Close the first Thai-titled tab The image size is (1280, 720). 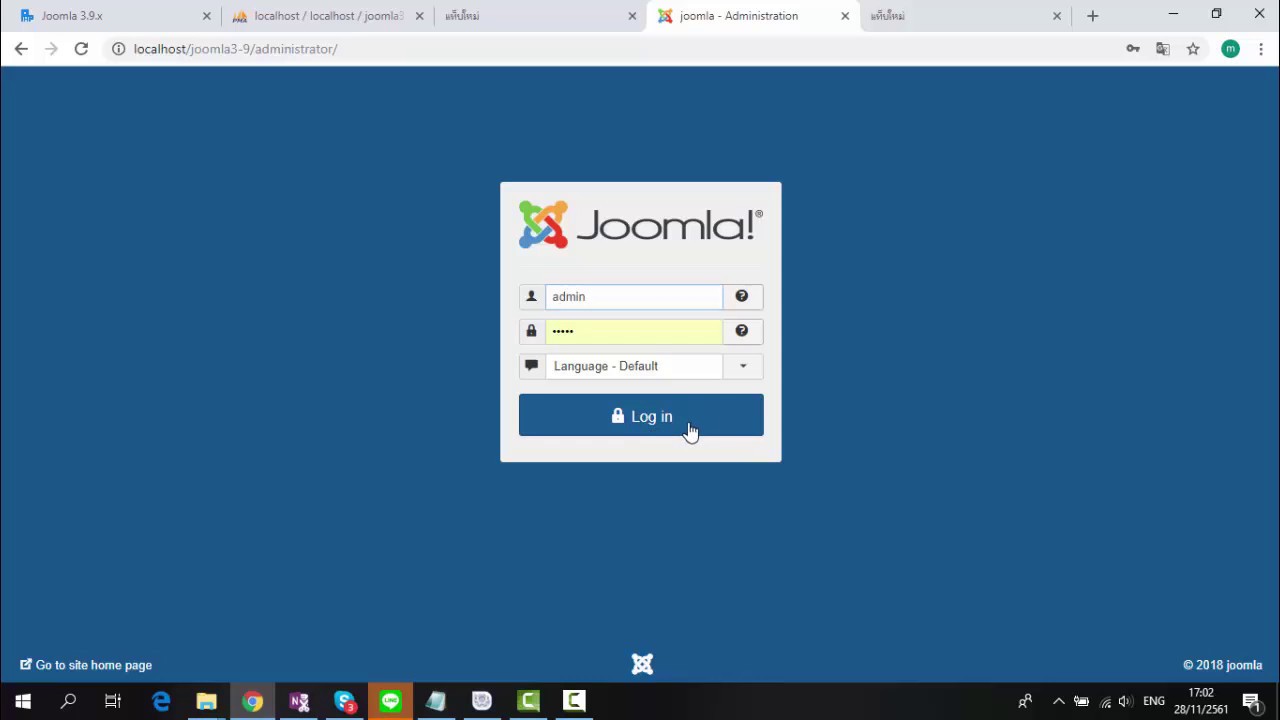632,16
